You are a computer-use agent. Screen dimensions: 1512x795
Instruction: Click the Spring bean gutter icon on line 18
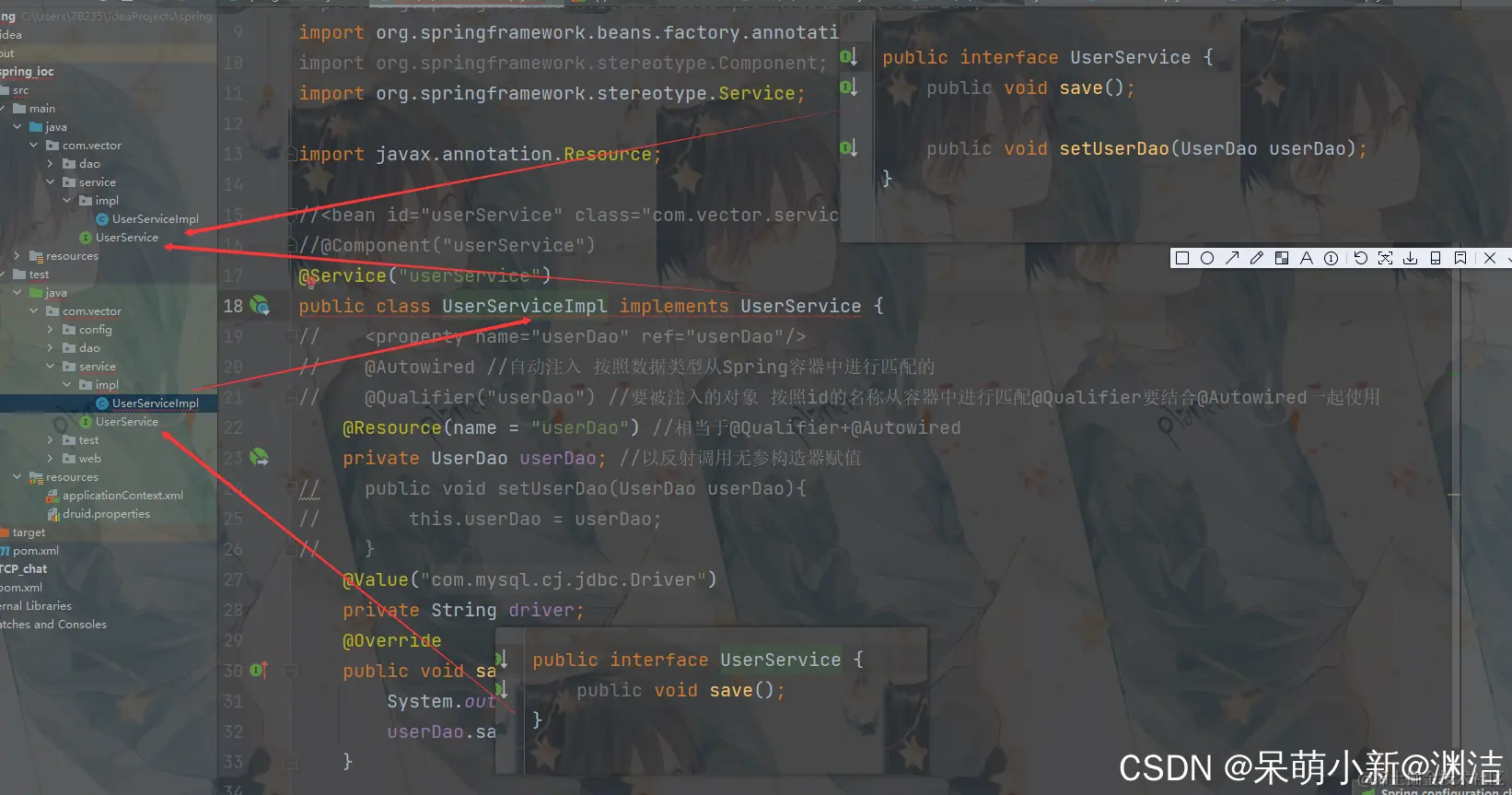pyautogui.click(x=261, y=305)
